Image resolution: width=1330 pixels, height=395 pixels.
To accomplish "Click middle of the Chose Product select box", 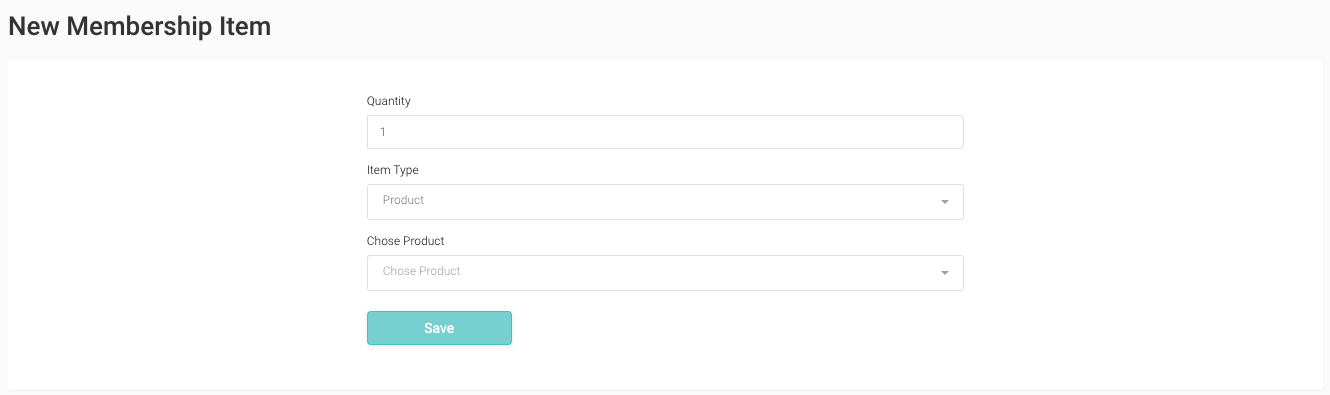I will tap(665, 273).
